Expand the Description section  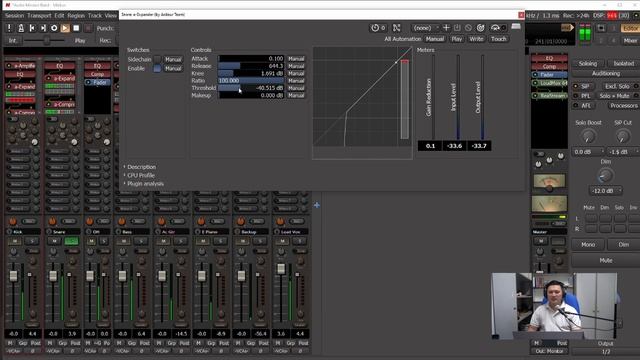tap(141, 167)
